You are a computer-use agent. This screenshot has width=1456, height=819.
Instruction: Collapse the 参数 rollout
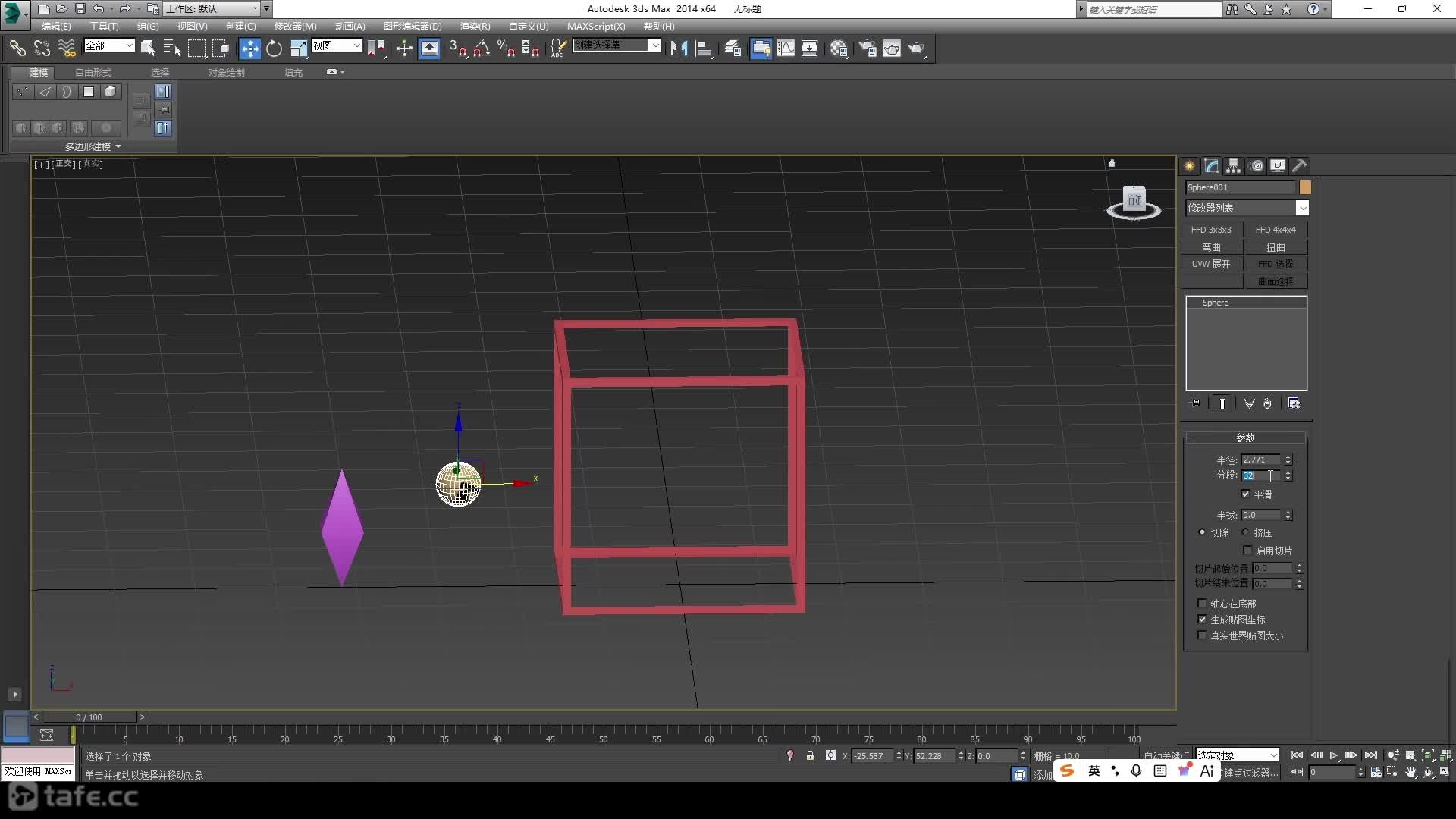[x=1245, y=438]
